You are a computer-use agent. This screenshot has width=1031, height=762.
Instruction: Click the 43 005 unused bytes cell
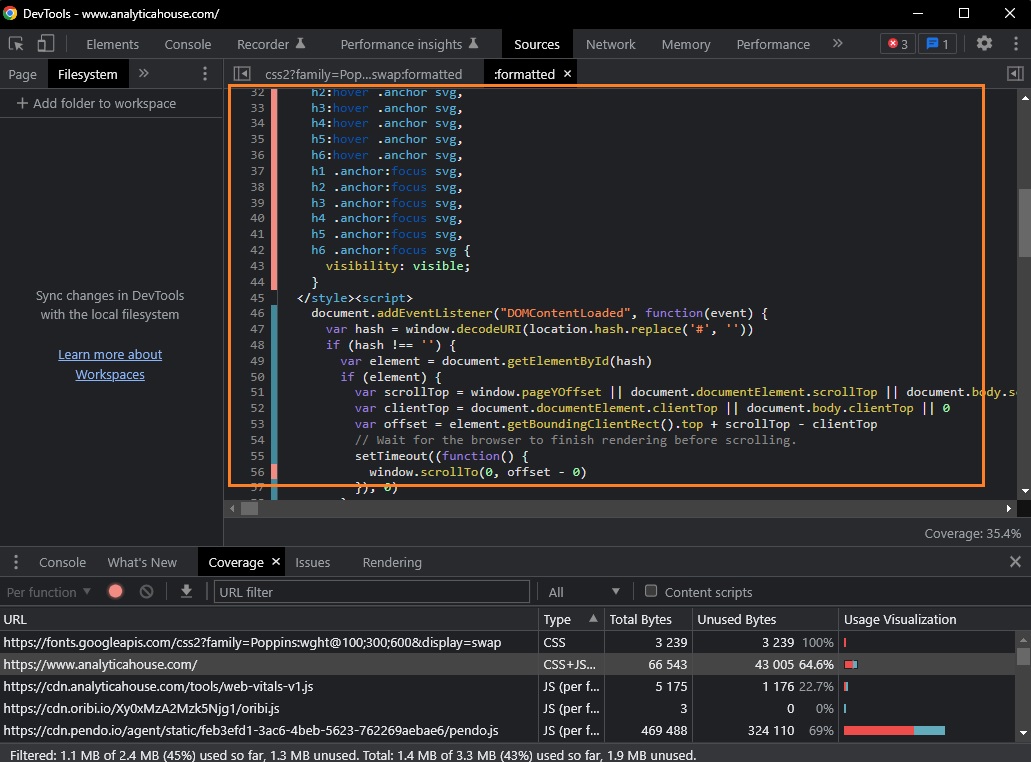[774, 665]
